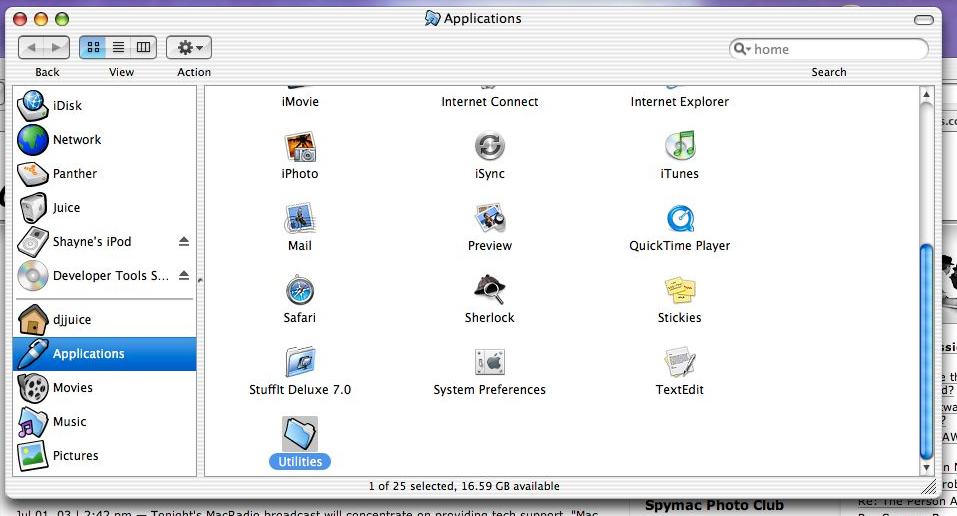Image resolution: width=957 pixels, height=516 pixels.
Task: Toggle toolbar with the top-right pill button
Action: pos(923,20)
